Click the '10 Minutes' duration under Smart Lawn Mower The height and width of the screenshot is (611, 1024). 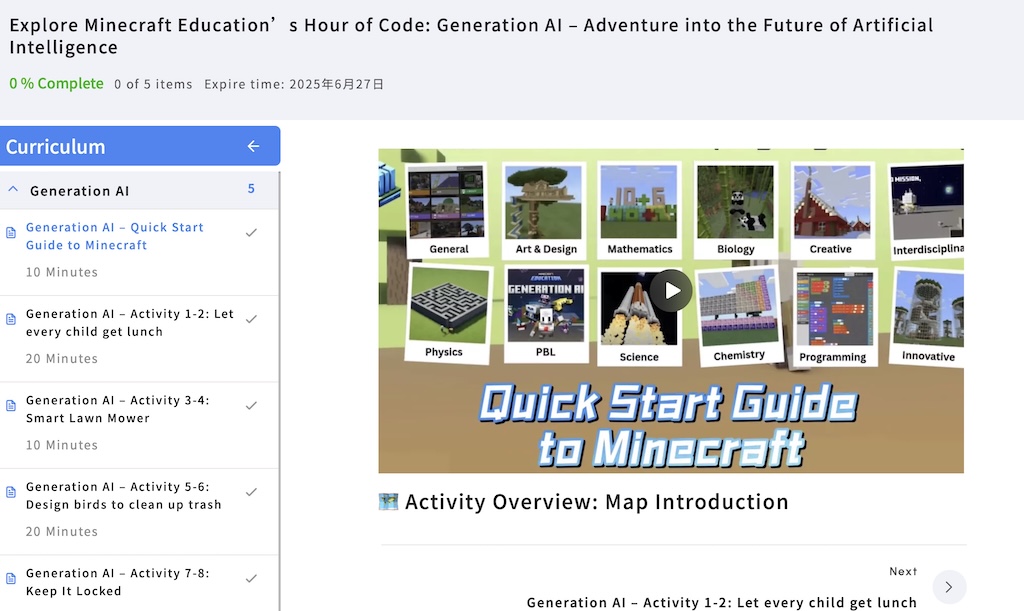tap(61, 445)
